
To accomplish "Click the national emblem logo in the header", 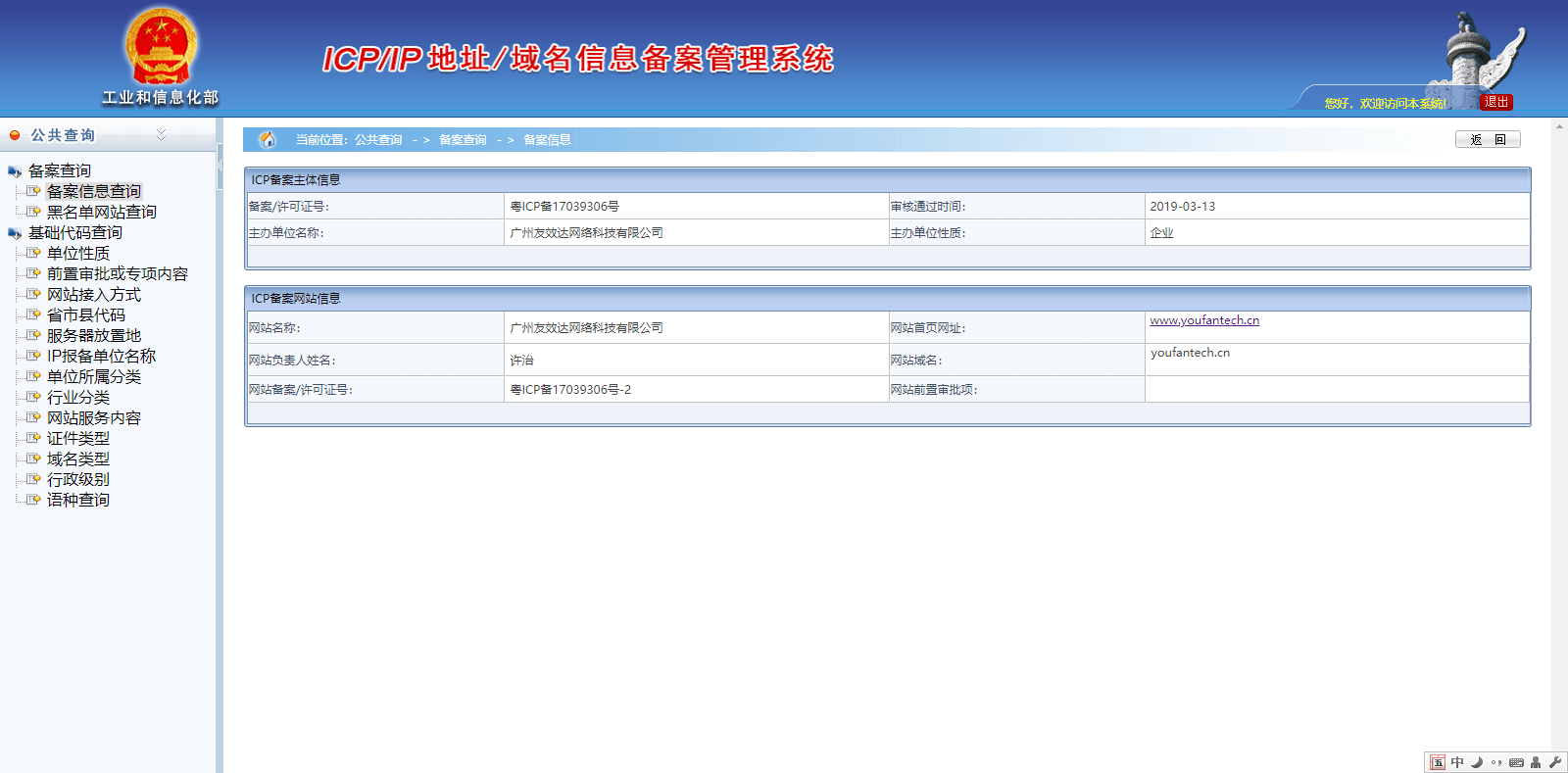I will click(x=161, y=46).
